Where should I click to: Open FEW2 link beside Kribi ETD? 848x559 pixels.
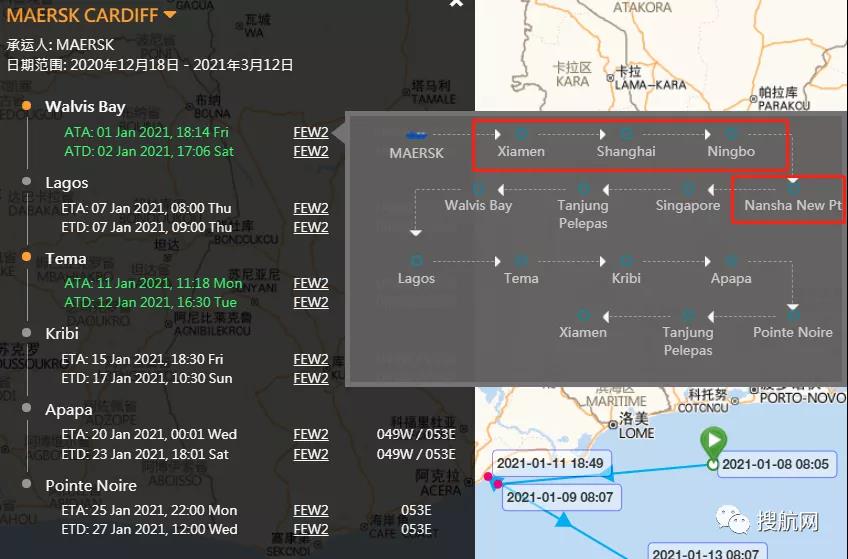tap(310, 378)
